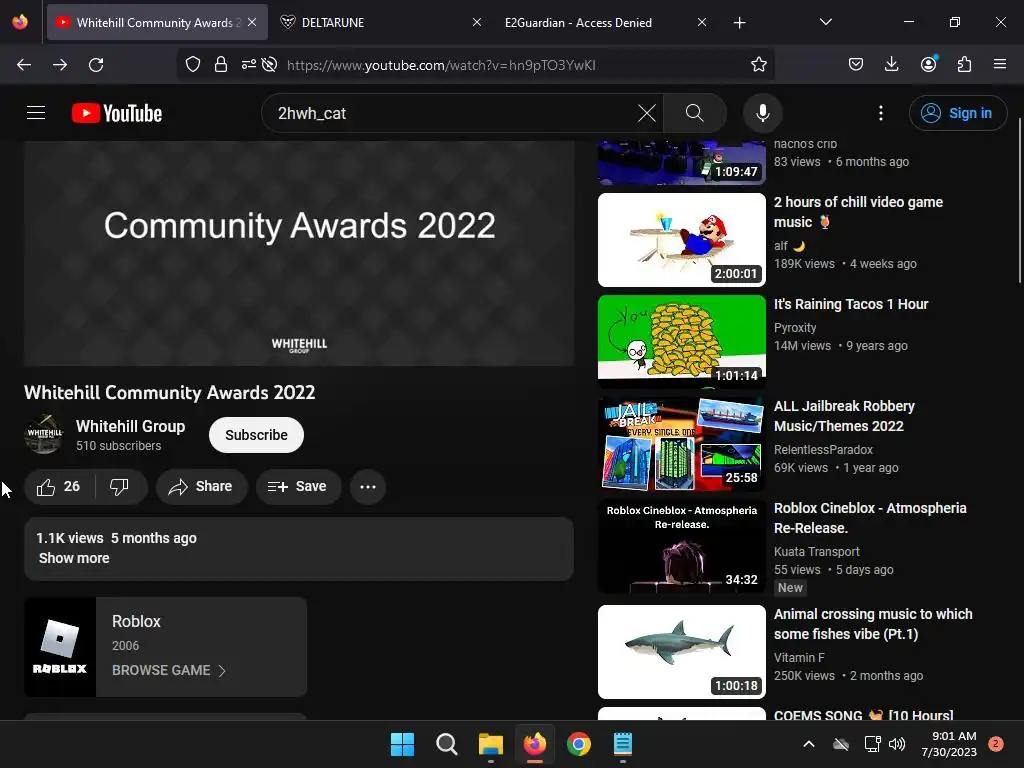The height and width of the screenshot is (768, 1024).
Task: Open notification center badge
Action: [995, 744]
